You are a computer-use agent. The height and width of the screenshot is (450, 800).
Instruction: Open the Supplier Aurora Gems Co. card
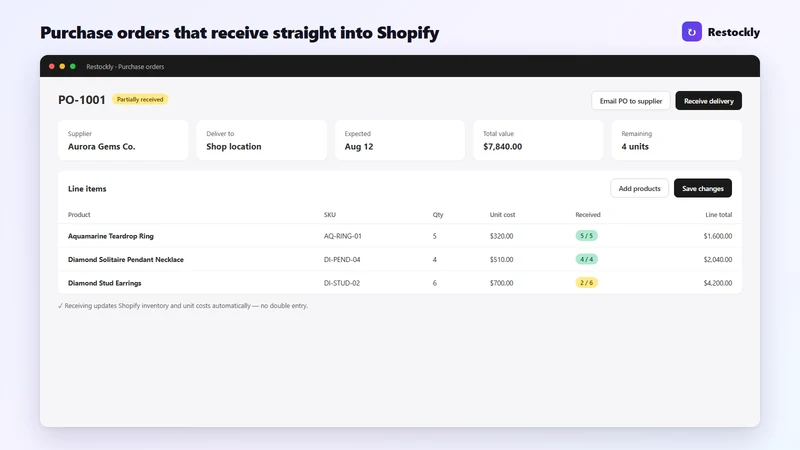(123, 140)
